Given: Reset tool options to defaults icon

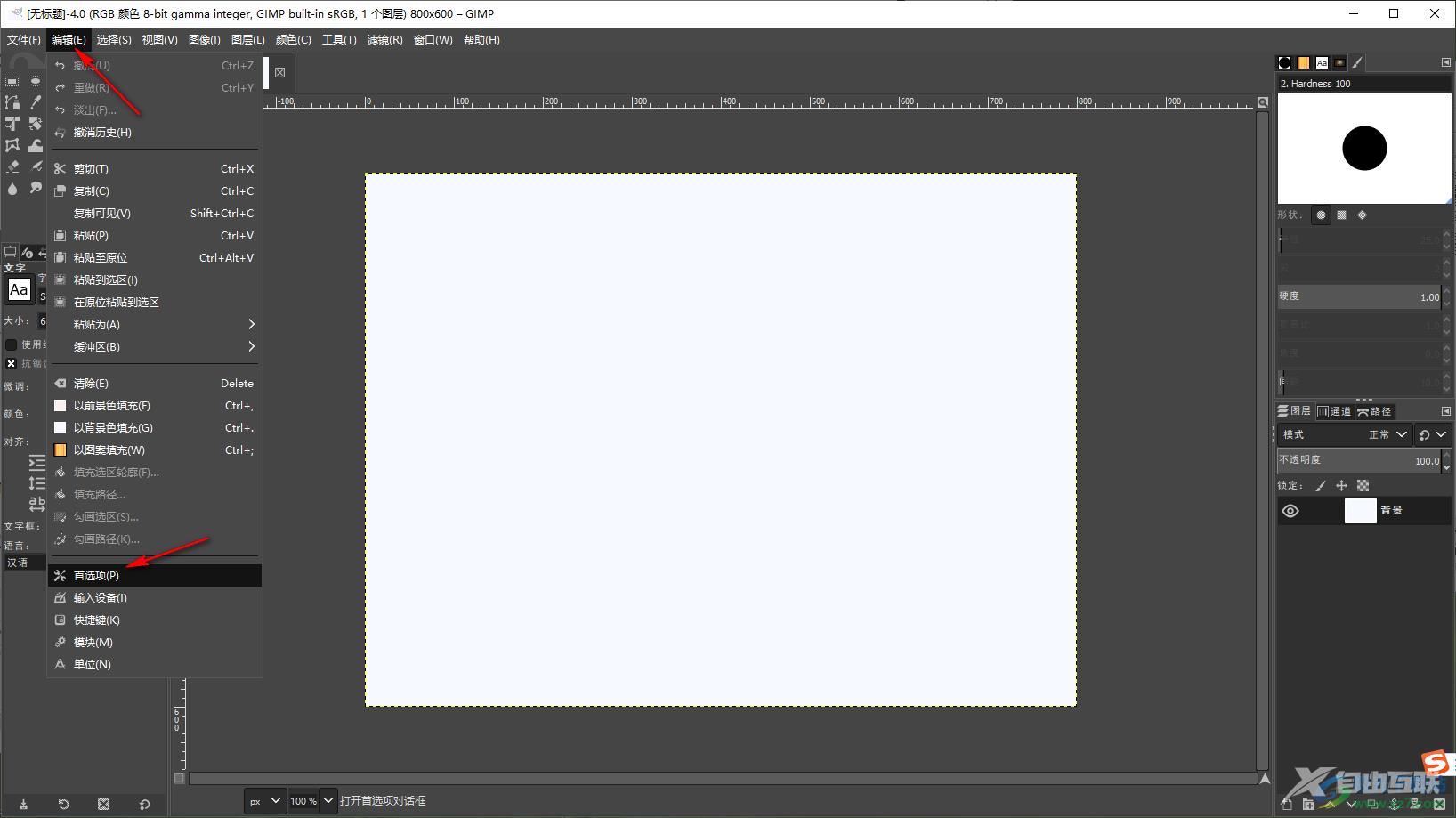Looking at the screenshot, I should click(145, 804).
